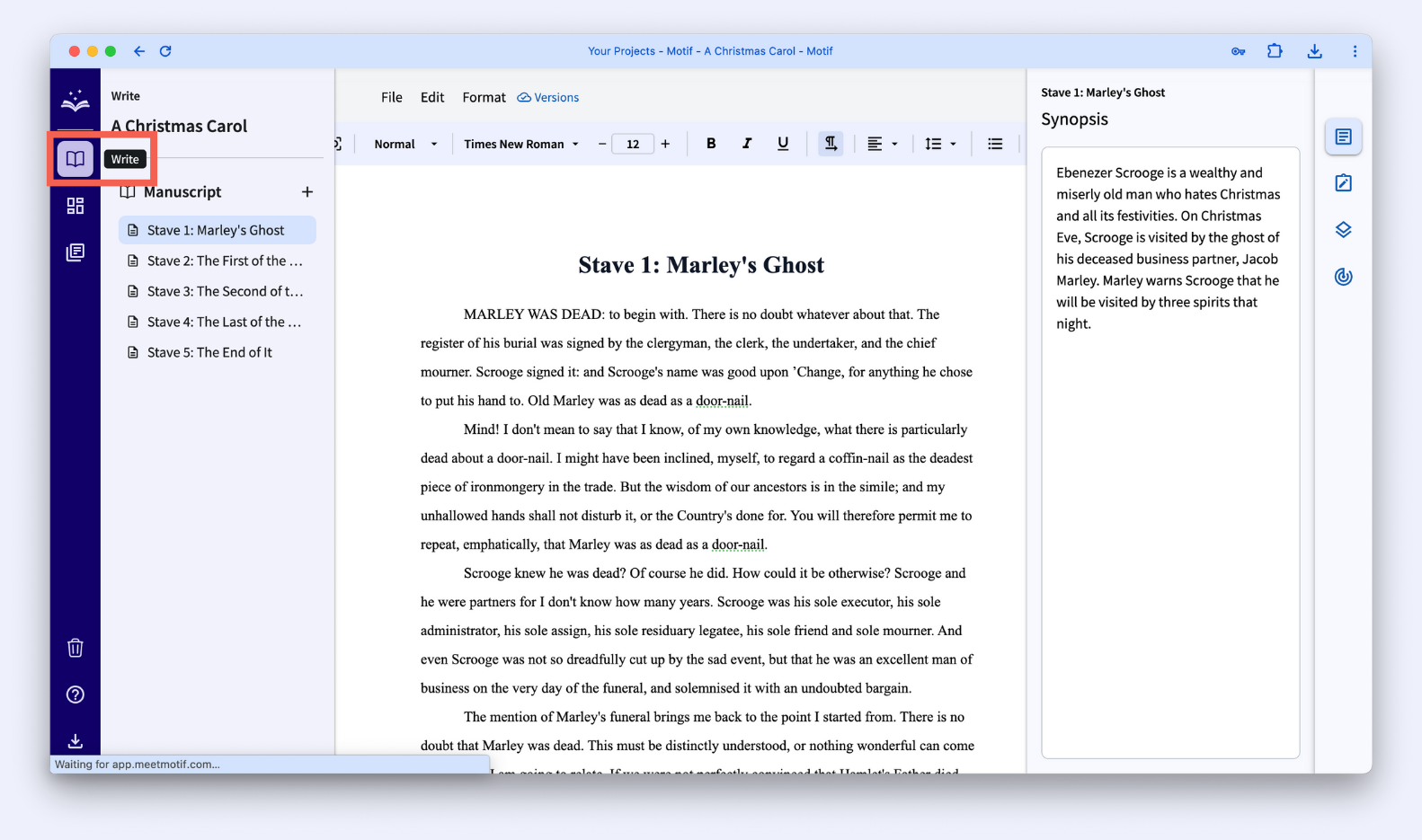This screenshot has height=840, width=1422.
Task: Open the browser three-dot menu
Action: pos(1355,51)
